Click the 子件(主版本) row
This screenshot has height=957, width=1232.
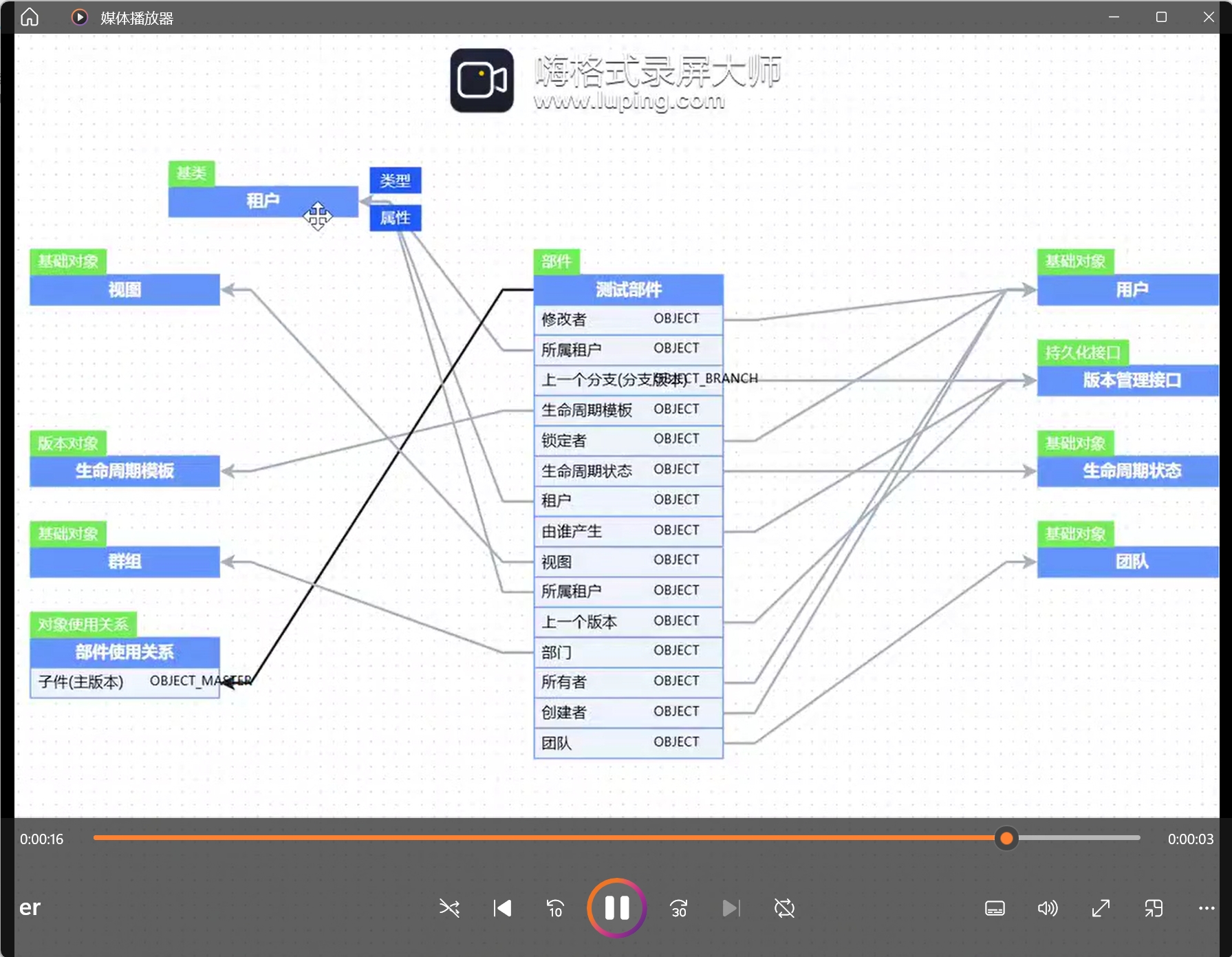(125, 682)
